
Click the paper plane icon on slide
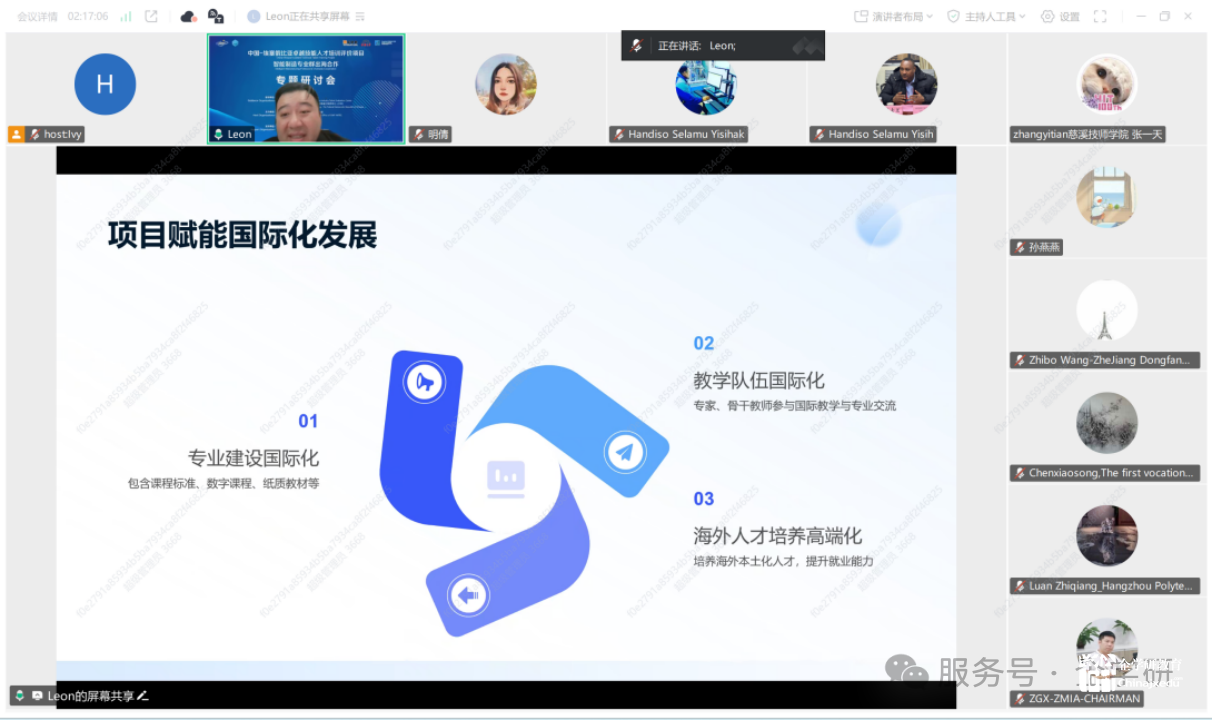pos(625,452)
